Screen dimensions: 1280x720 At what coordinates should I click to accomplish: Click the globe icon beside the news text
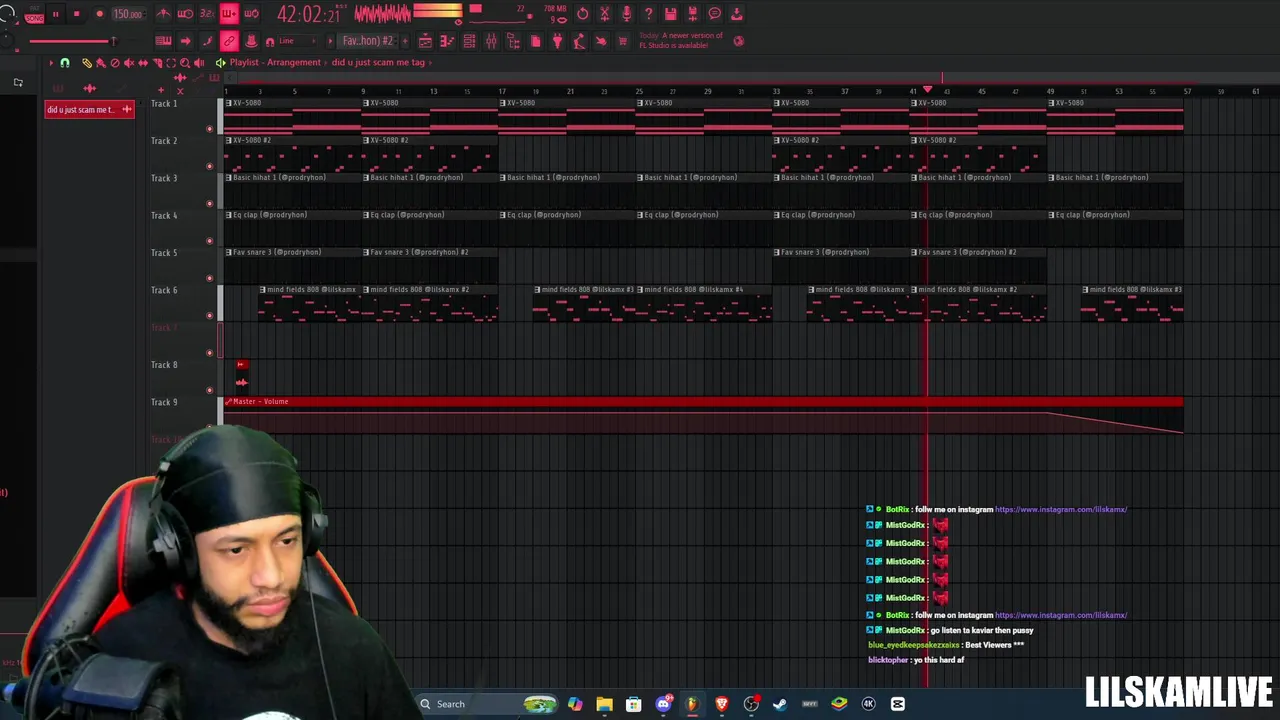738,41
